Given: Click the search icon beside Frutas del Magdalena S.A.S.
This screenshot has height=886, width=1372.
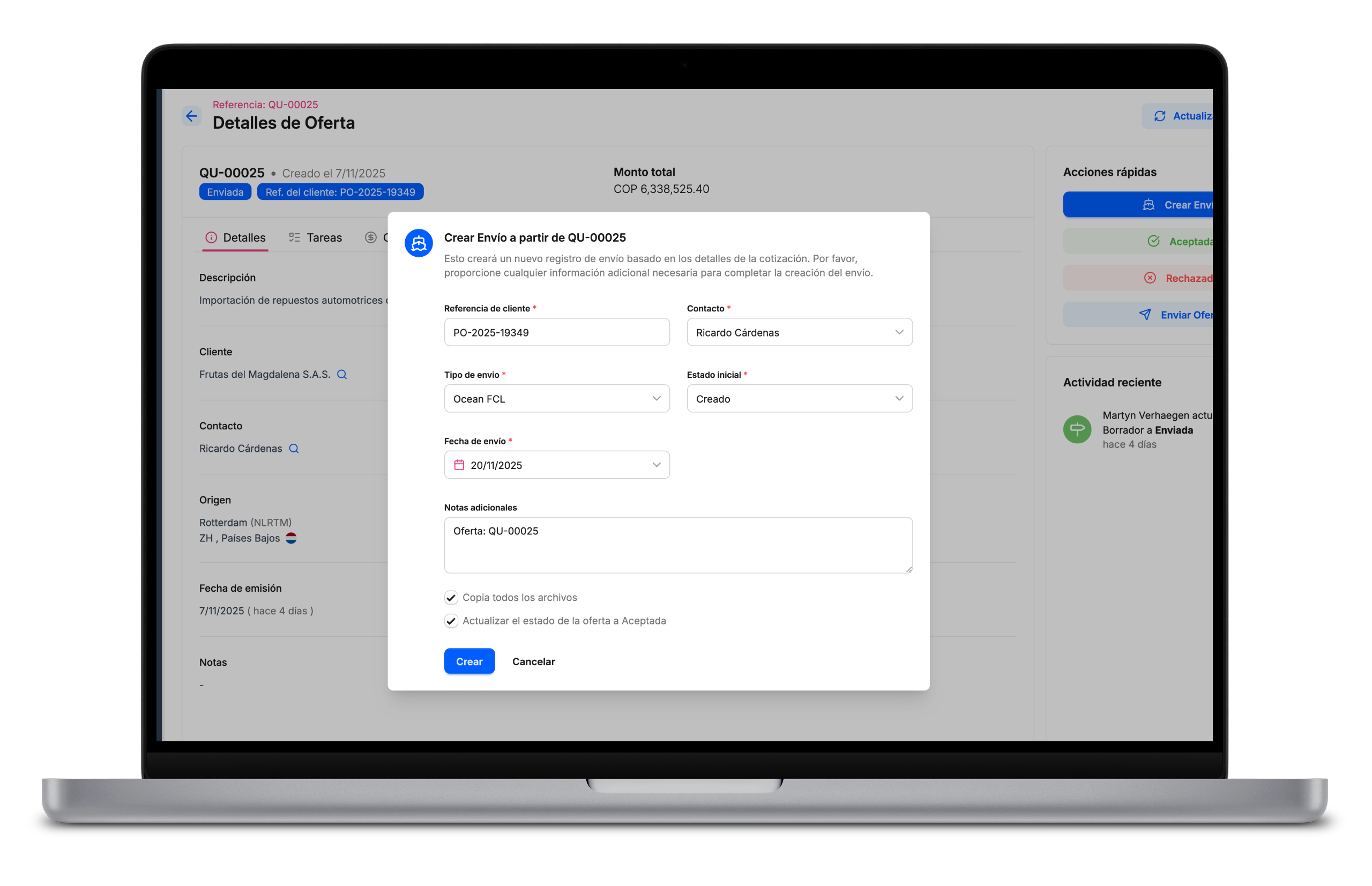Looking at the screenshot, I should tap(342, 374).
